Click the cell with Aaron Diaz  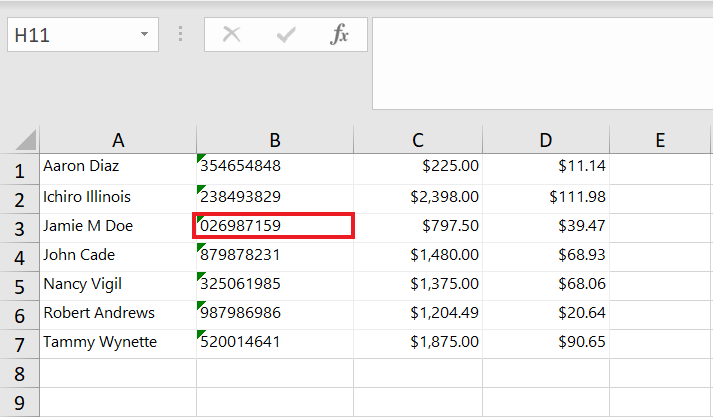pyautogui.click(x=118, y=166)
